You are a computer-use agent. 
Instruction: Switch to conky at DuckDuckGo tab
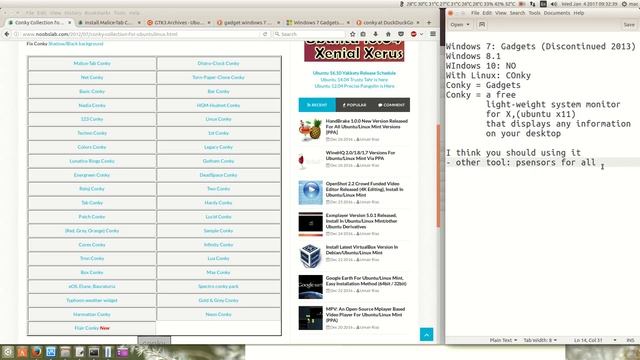click(x=388, y=22)
